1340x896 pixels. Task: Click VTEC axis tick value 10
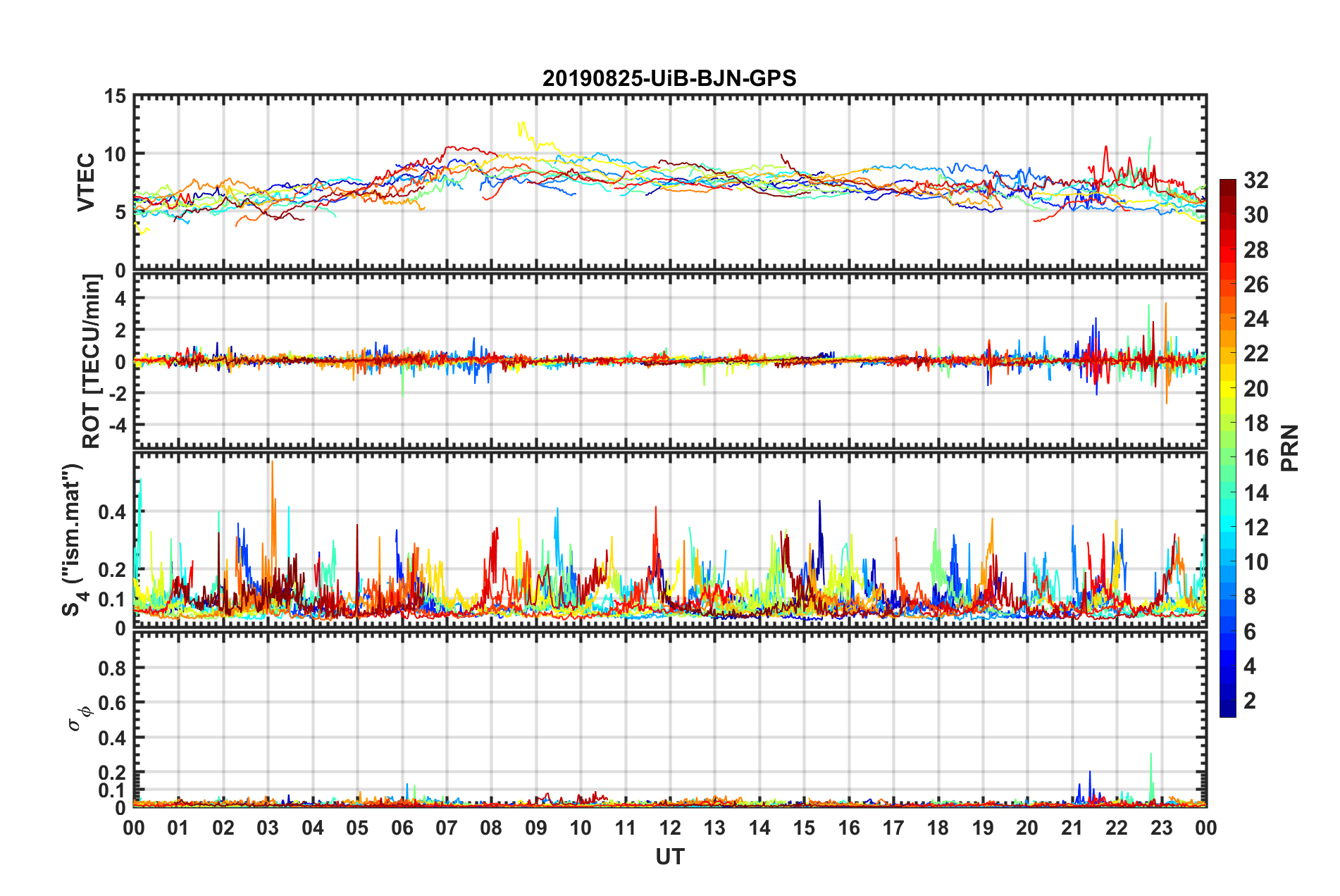[115, 154]
